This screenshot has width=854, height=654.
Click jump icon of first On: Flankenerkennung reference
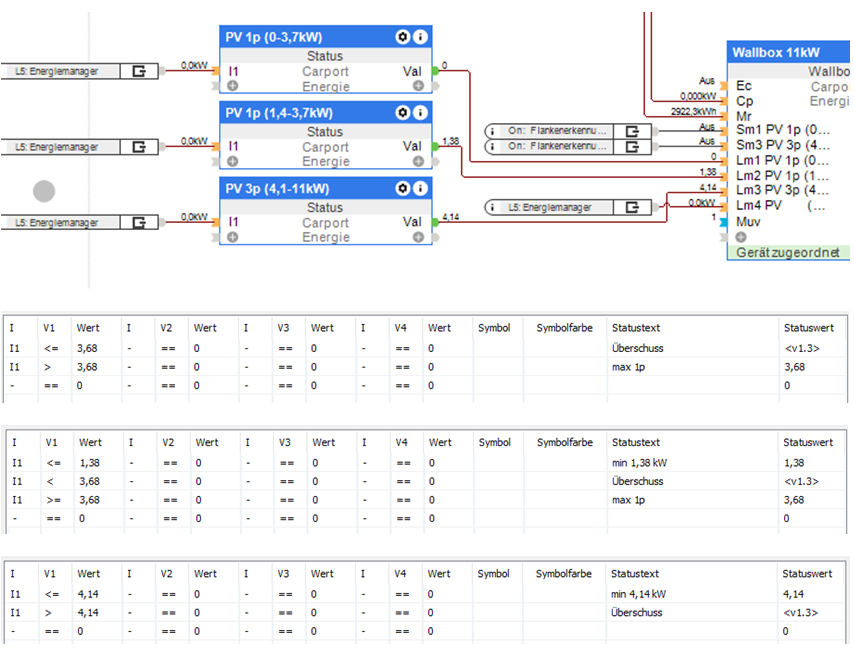pos(632,131)
